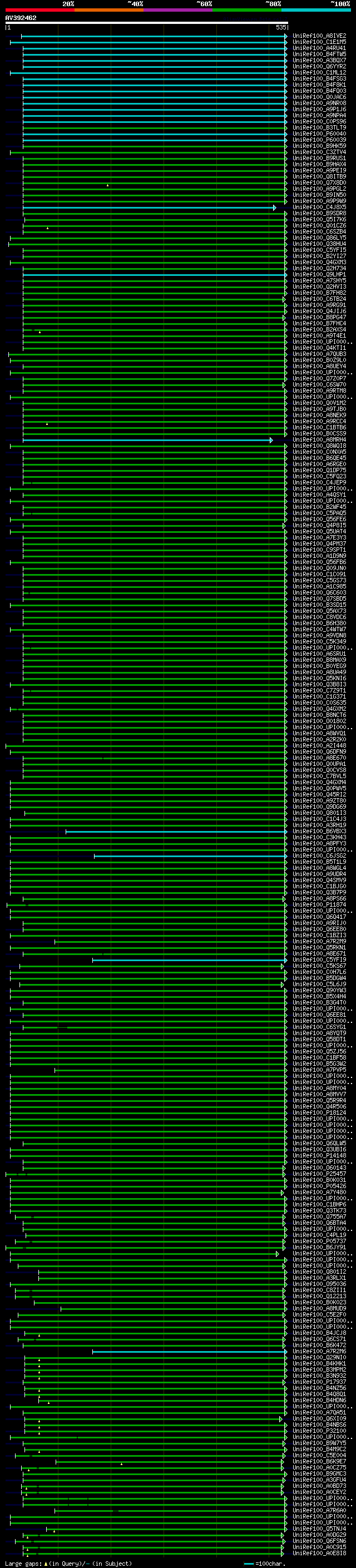Click the UniRef100_Q9LHP1 label

[319, 275]
